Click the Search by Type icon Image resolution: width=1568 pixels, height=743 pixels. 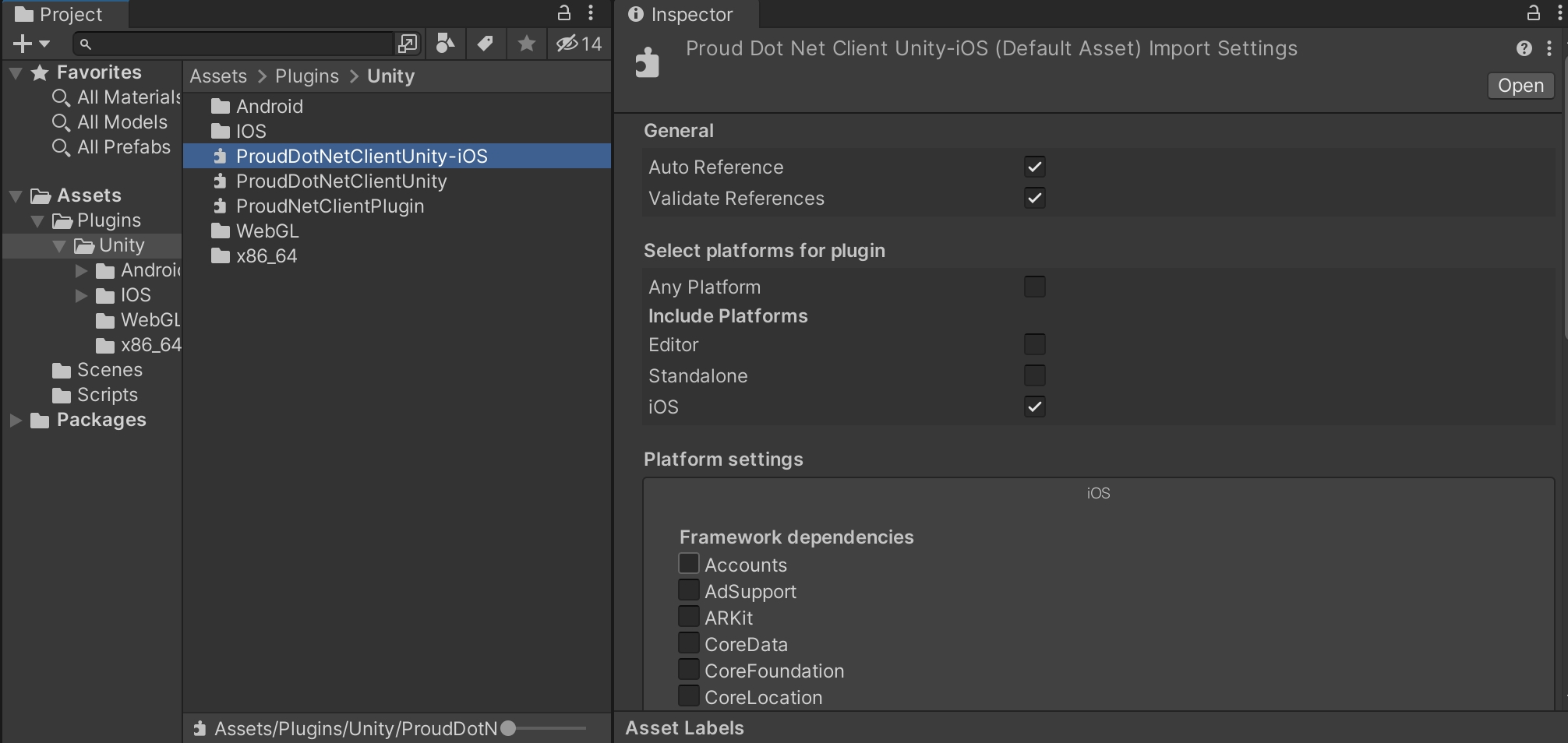445,44
